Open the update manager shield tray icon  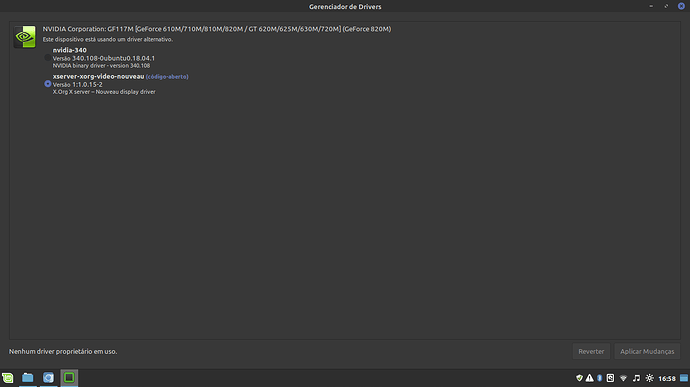(579, 378)
